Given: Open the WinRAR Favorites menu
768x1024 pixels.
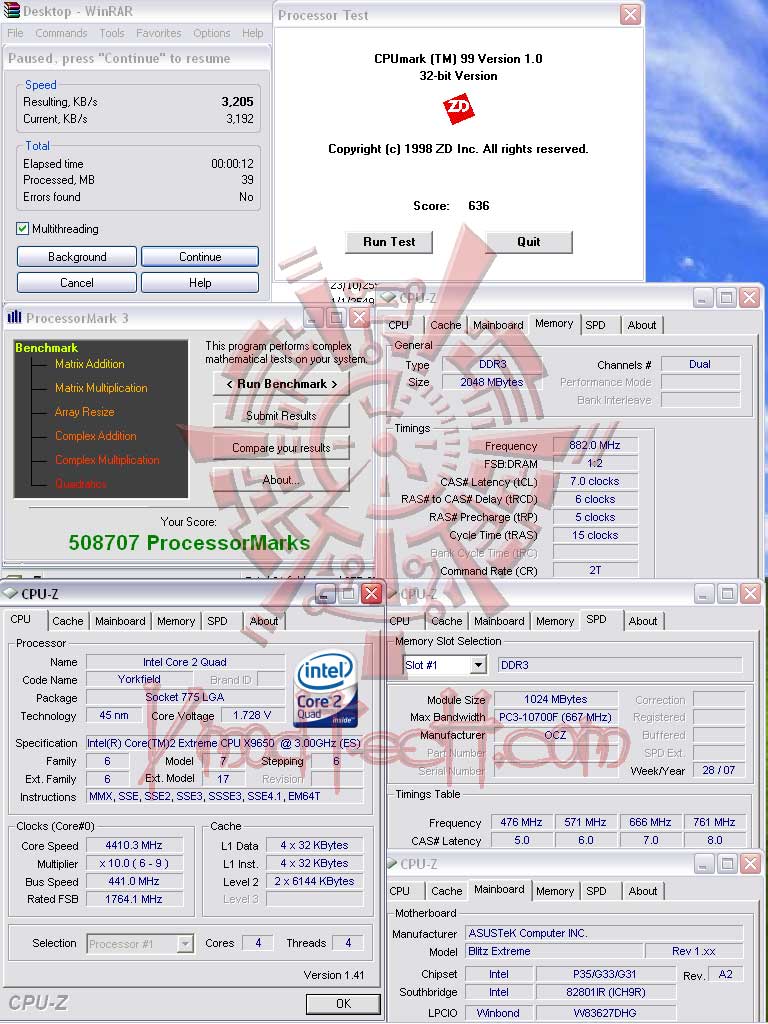Looking at the screenshot, I should pyautogui.click(x=159, y=33).
